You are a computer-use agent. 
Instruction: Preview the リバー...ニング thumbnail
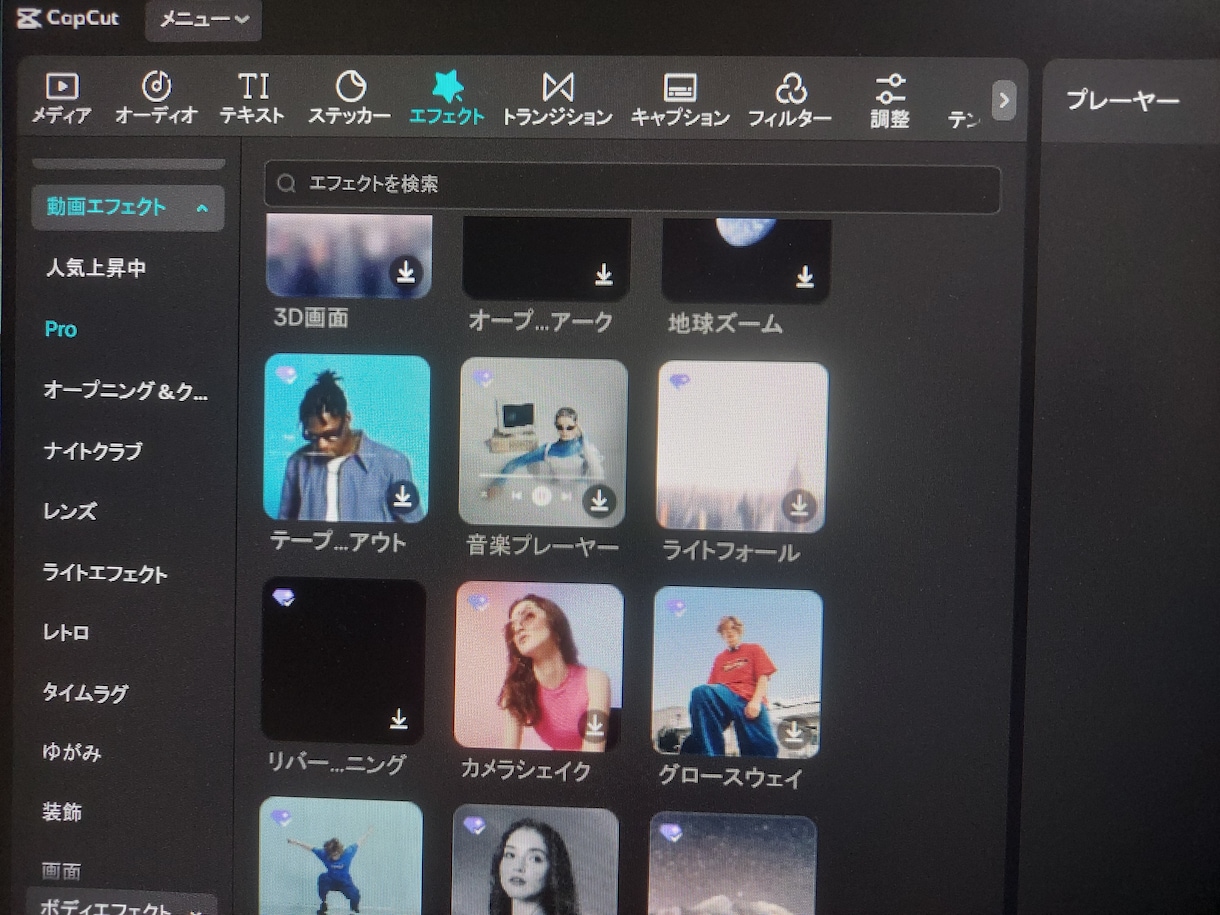(343, 661)
